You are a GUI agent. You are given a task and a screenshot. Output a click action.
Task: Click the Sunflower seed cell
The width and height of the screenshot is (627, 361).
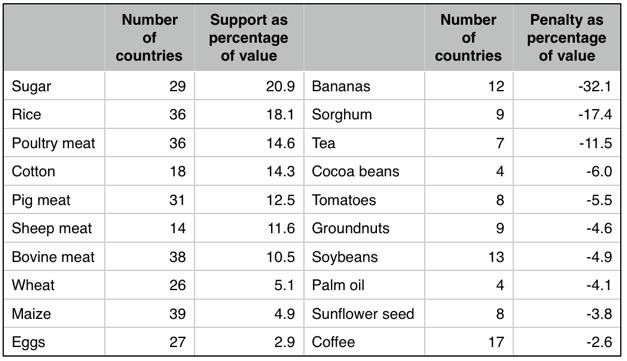[363, 314]
